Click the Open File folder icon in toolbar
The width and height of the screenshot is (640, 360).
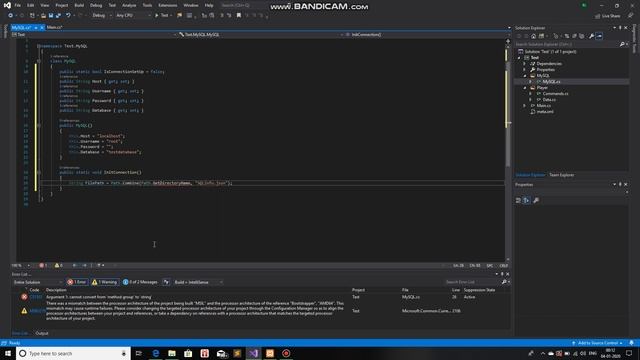click(x=43, y=16)
